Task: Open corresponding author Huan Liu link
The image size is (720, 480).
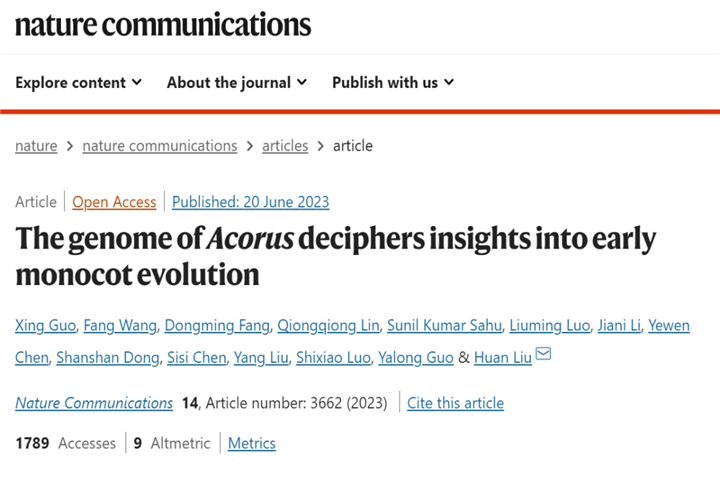Action: pos(503,358)
